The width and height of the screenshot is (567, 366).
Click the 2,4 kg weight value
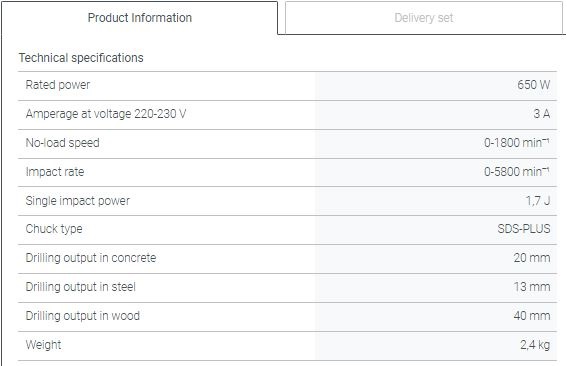point(535,345)
